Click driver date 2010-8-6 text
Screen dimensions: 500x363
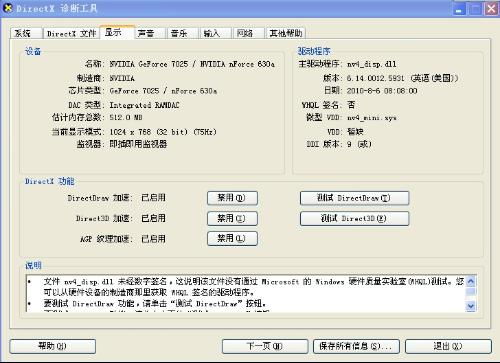pyautogui.click(x=382, y=91)
